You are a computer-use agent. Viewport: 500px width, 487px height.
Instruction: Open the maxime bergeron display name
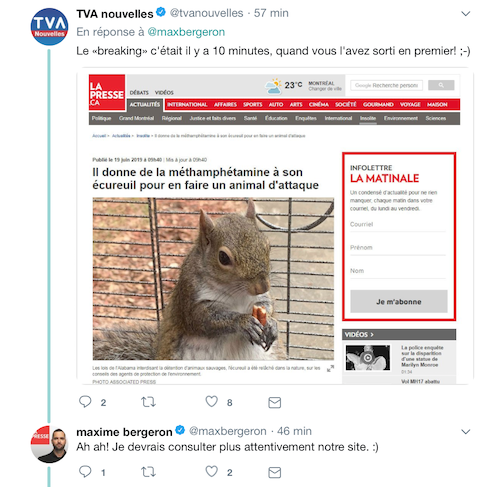coord(124,432)
